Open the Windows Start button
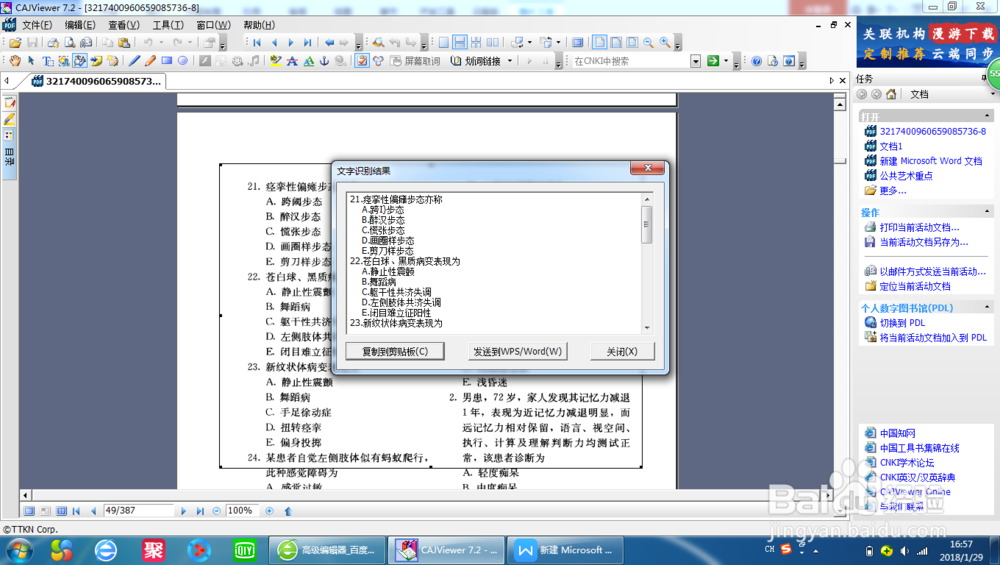Screen dimensions: 1000x565 (18, 550)
